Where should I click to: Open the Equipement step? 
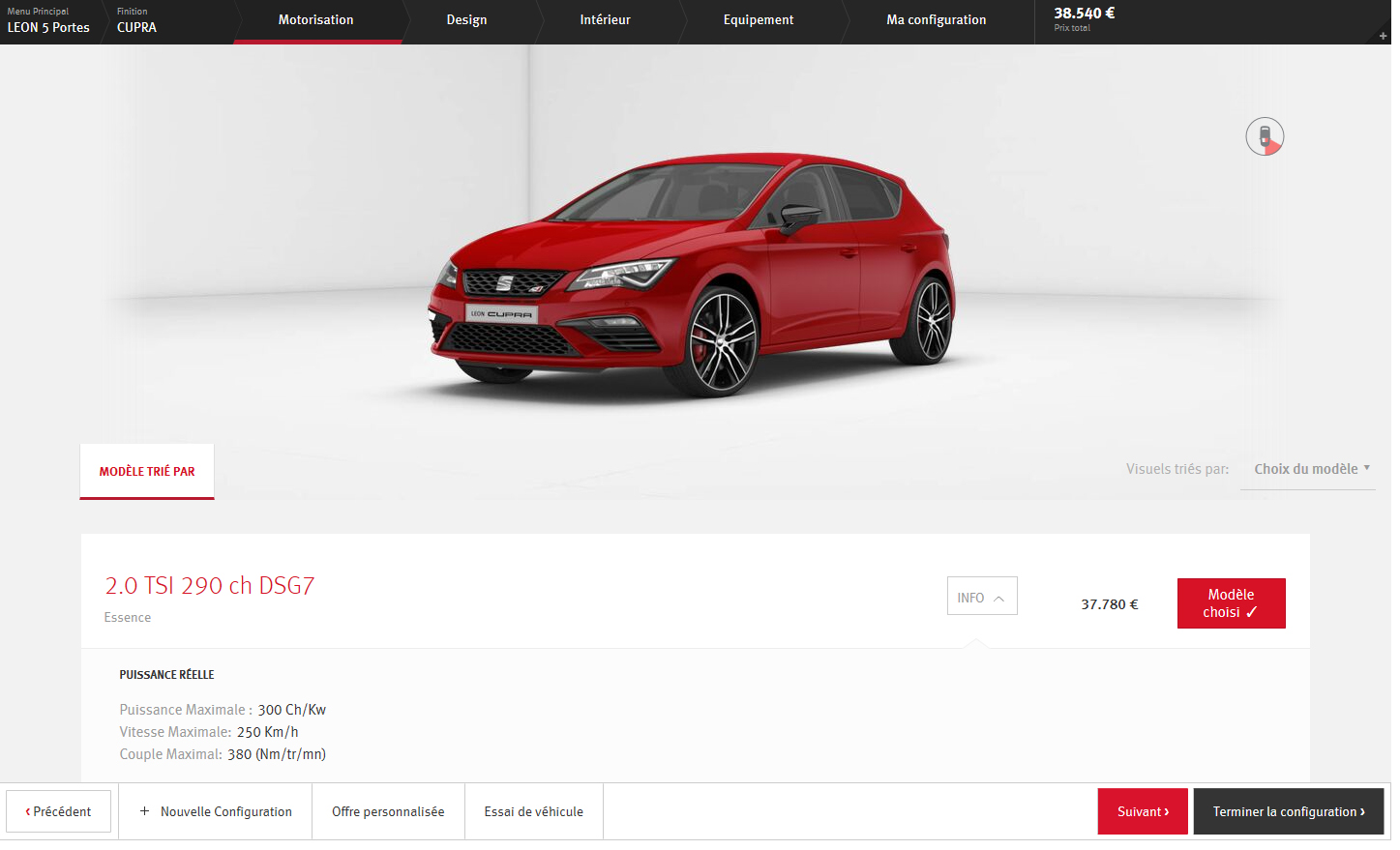(x=758, y=20)
